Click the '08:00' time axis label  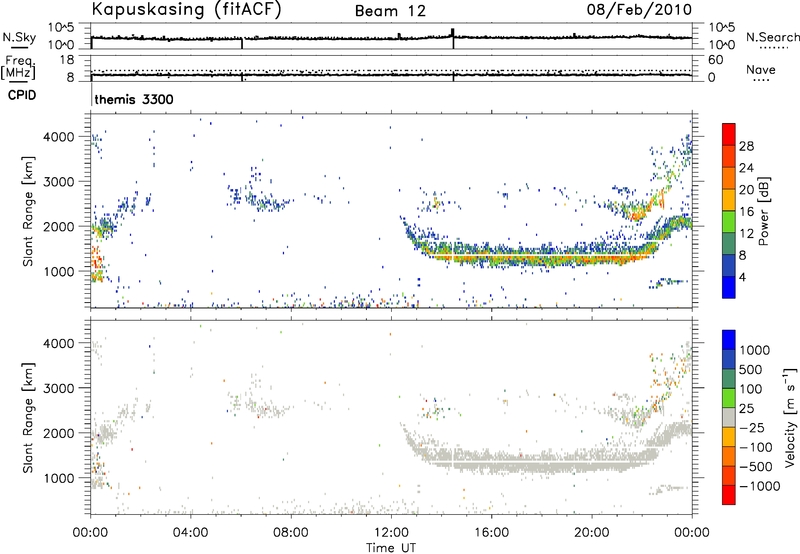pyautogui.click(x=291, y=533)
